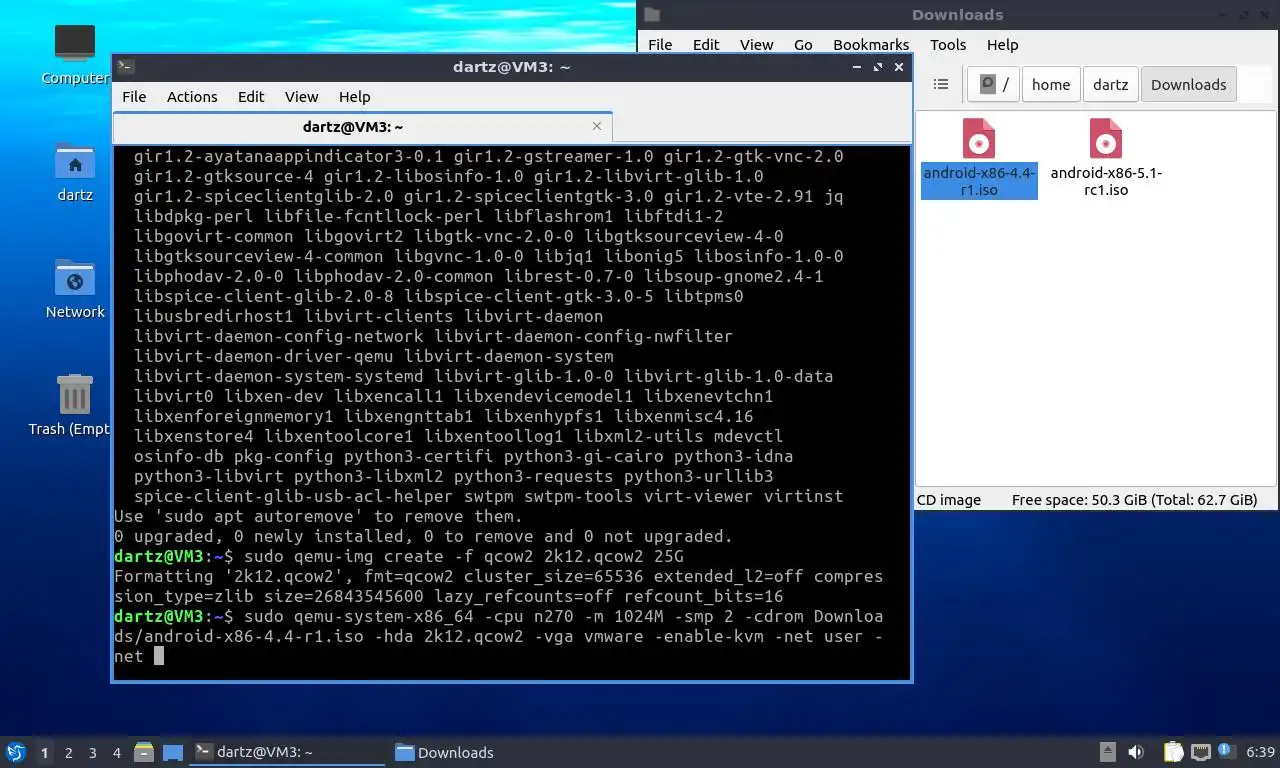
Task: Click the 6:39 panel clock
Action: click(1260, 752)
